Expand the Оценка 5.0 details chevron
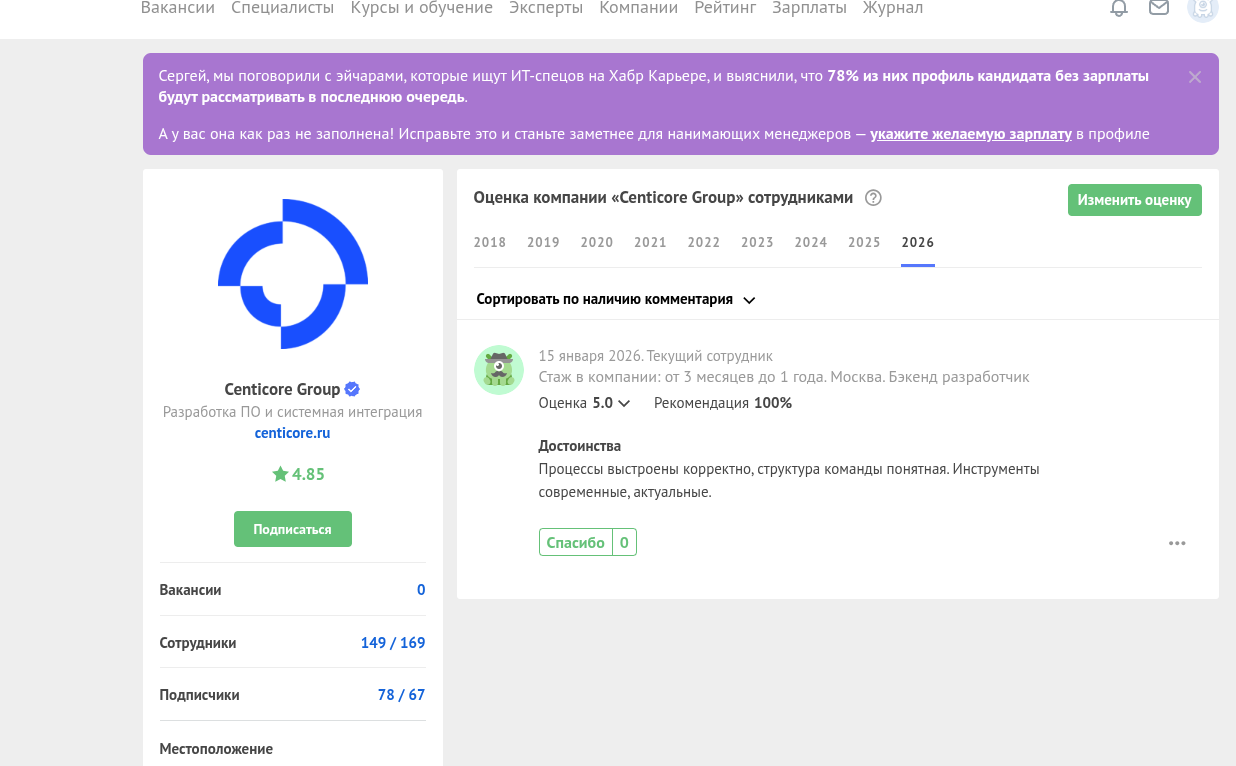 tap(624, 403)
